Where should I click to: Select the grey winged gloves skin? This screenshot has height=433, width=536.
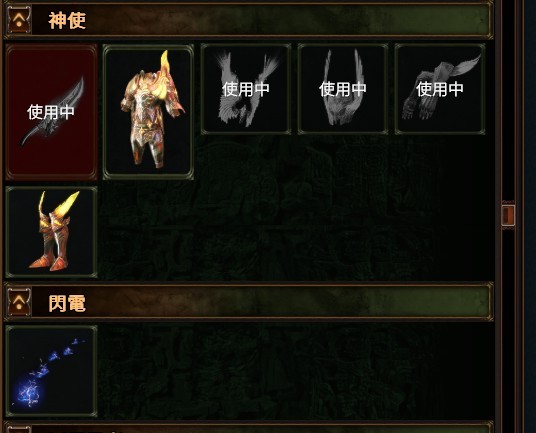[x=440, y=89]
